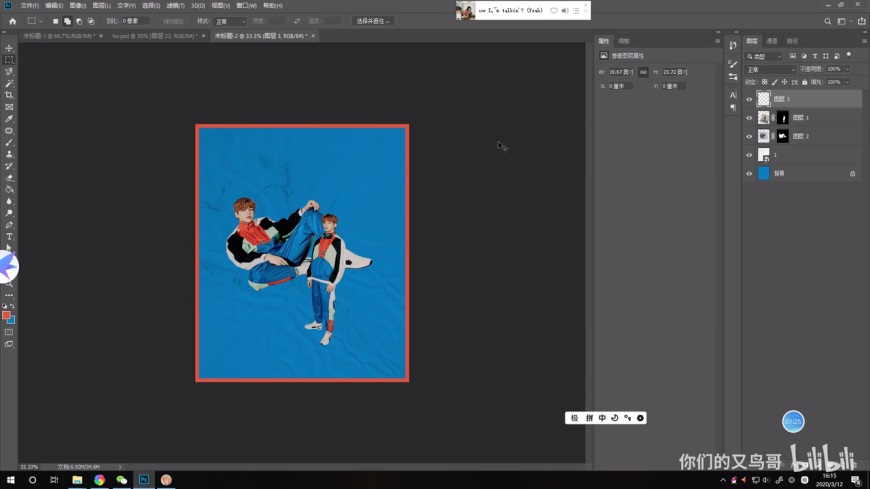Open the Screen Mode icon in toolbox
The height and width of the screenshot is (489, 870).
9,344
